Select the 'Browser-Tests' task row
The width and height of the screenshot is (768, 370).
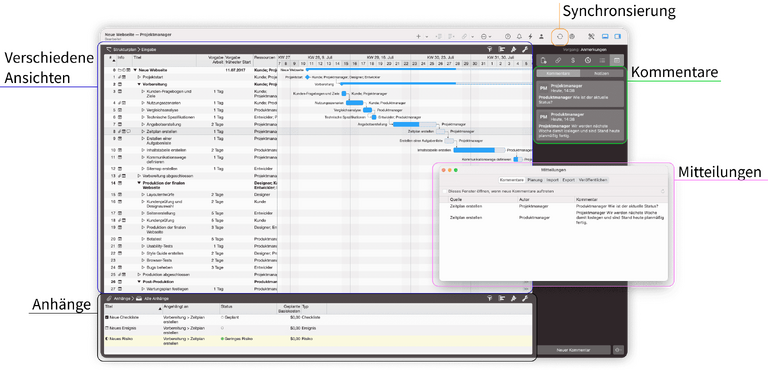[191, 260]
